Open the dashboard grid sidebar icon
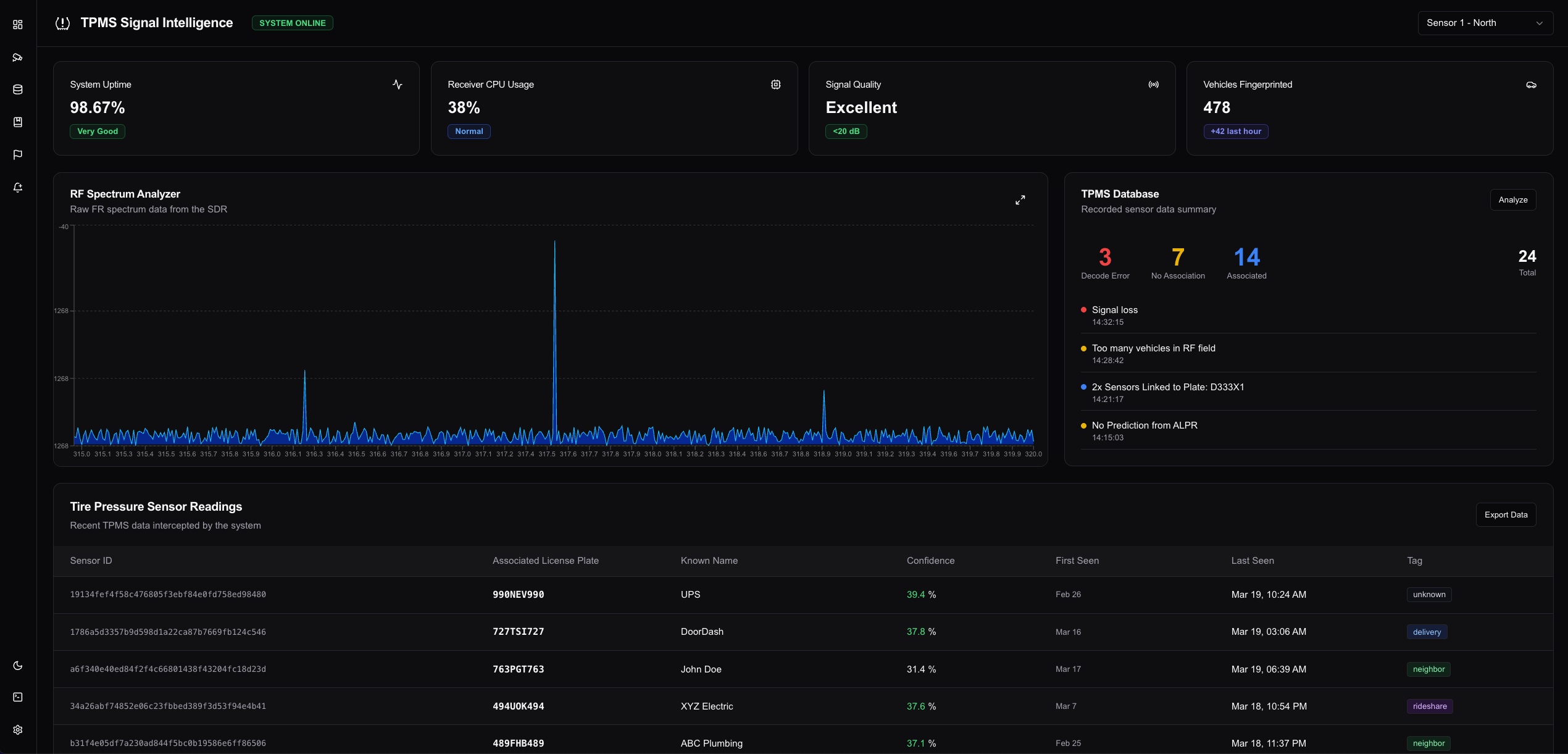This screenshot has height=754, width=1568. click(18, 25)
